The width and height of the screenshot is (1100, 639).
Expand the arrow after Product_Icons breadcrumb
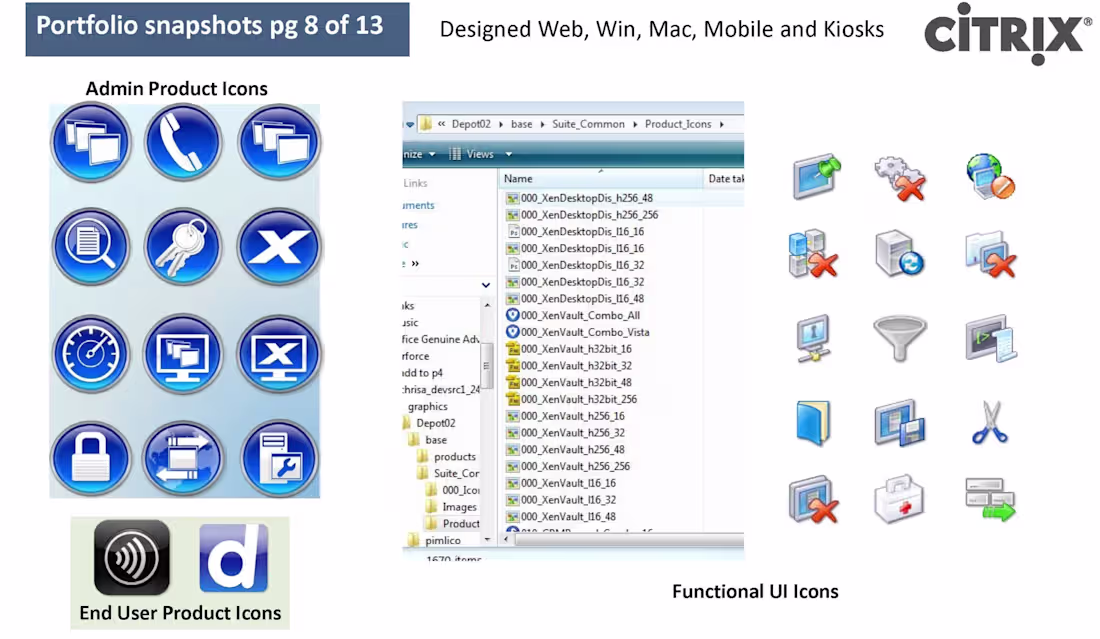coord(721,124)
